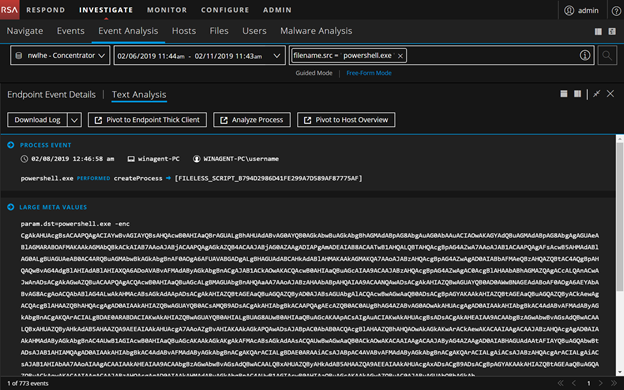Collapse the Large Meta Values section
The height and width of the screenshot is (390, 624).
[x=11, y=207]
